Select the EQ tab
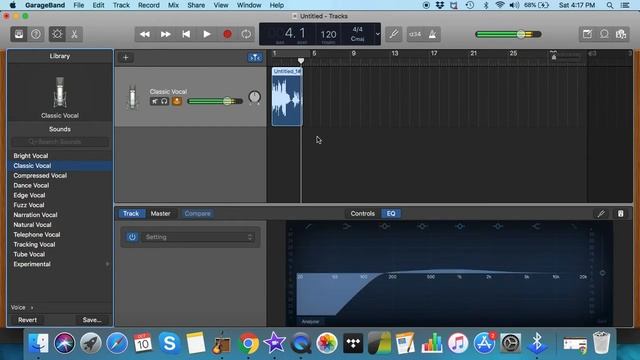640x360 pixels. (x=391, y=213)
